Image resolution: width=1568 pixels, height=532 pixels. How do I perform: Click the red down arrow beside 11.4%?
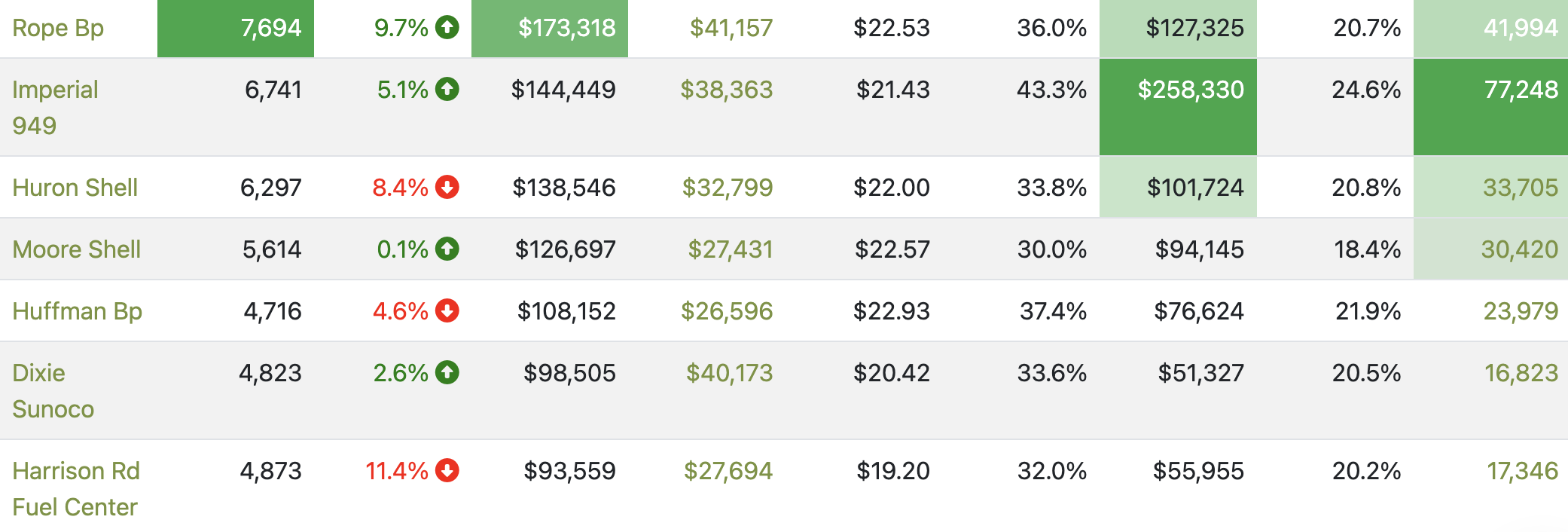[447, 470]
